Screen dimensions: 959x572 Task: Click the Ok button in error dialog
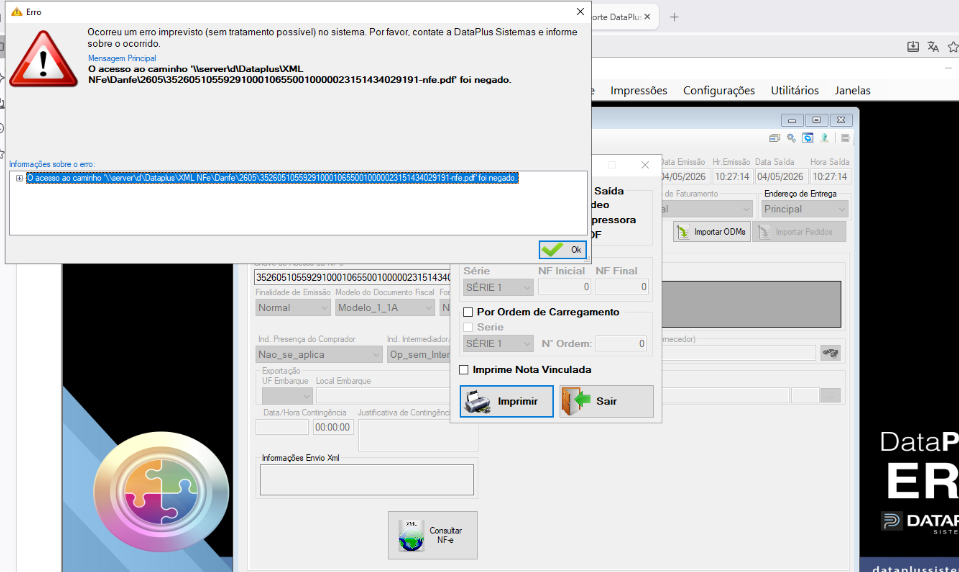pyautogui.click(x=563, y=250)
